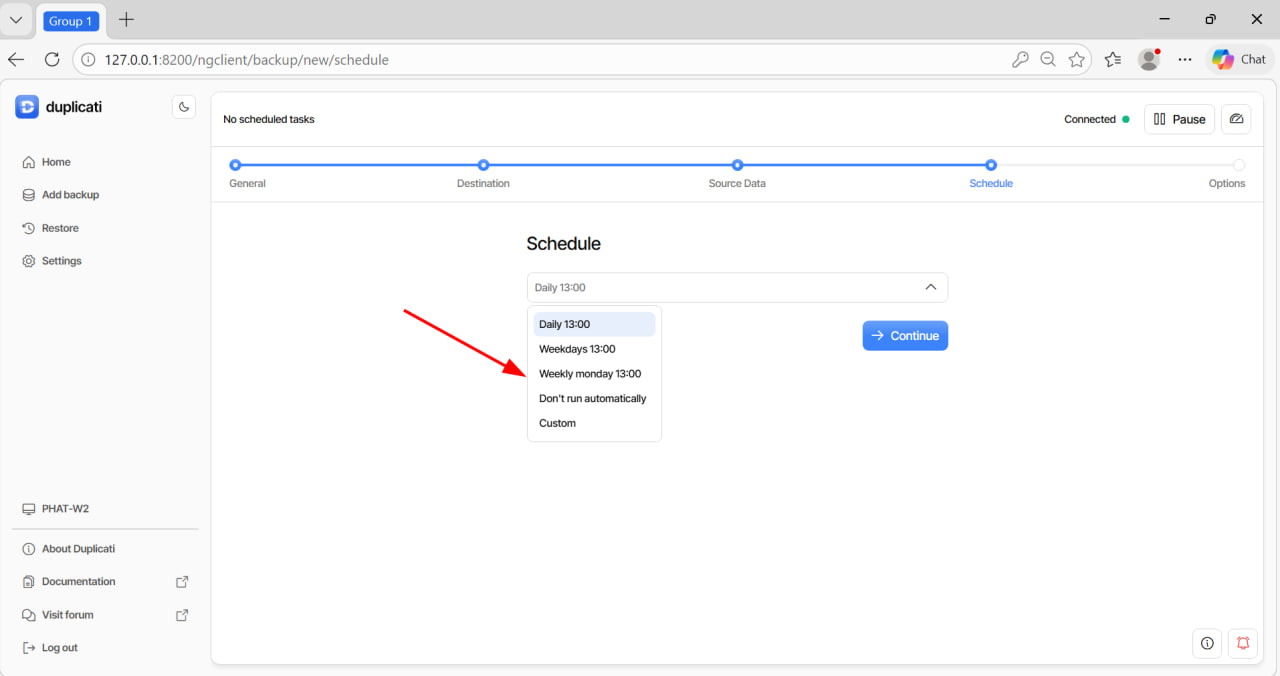Click the throttle speed gauge icon
Screen dimensions: 1280x676
[x=1236, y=119]
